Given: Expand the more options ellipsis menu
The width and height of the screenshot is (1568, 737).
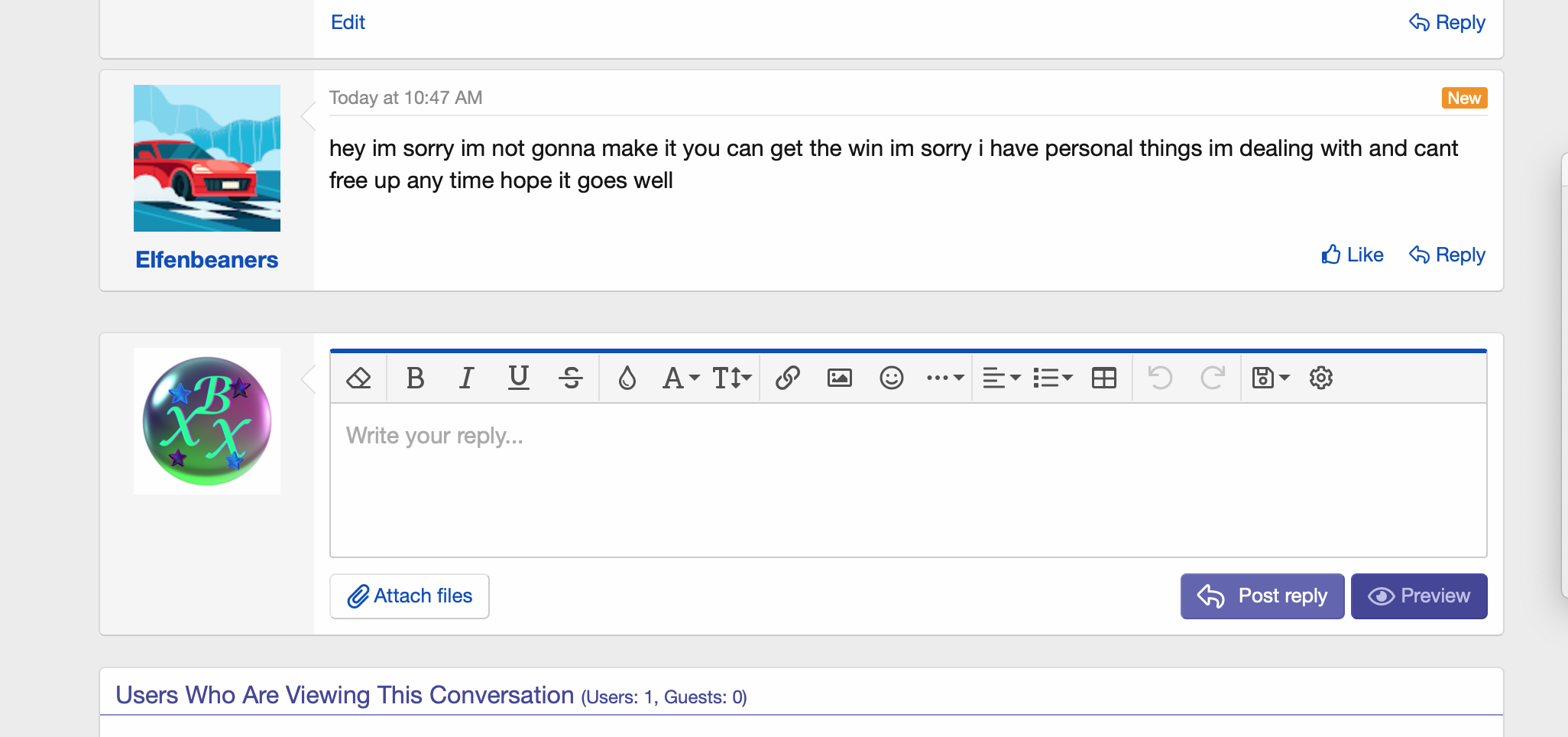Looking at the screenshot, I should pos(944,378).
